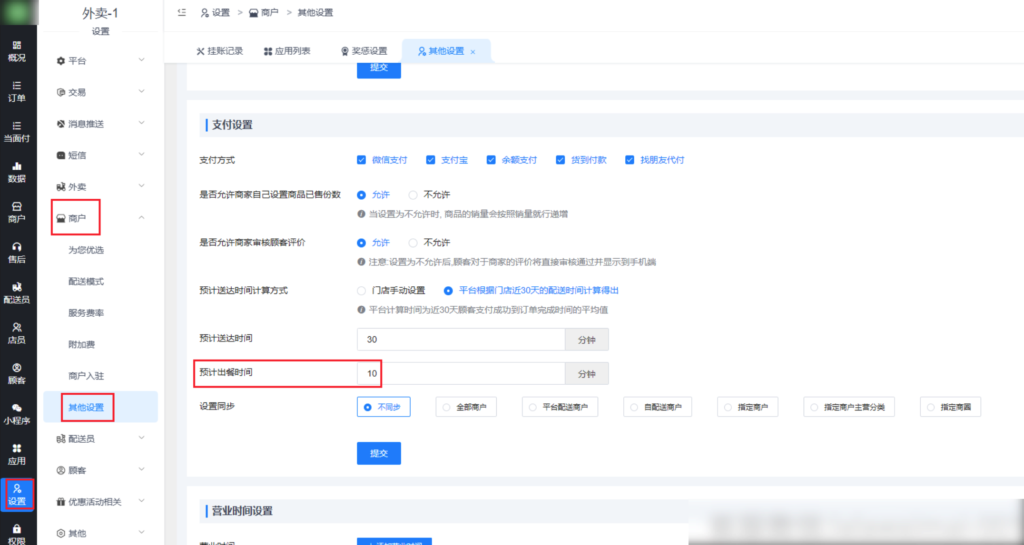Screen dimensions: 1024x545
Task: Select the 指定商圈 sync option
Action: coord(950,407)
